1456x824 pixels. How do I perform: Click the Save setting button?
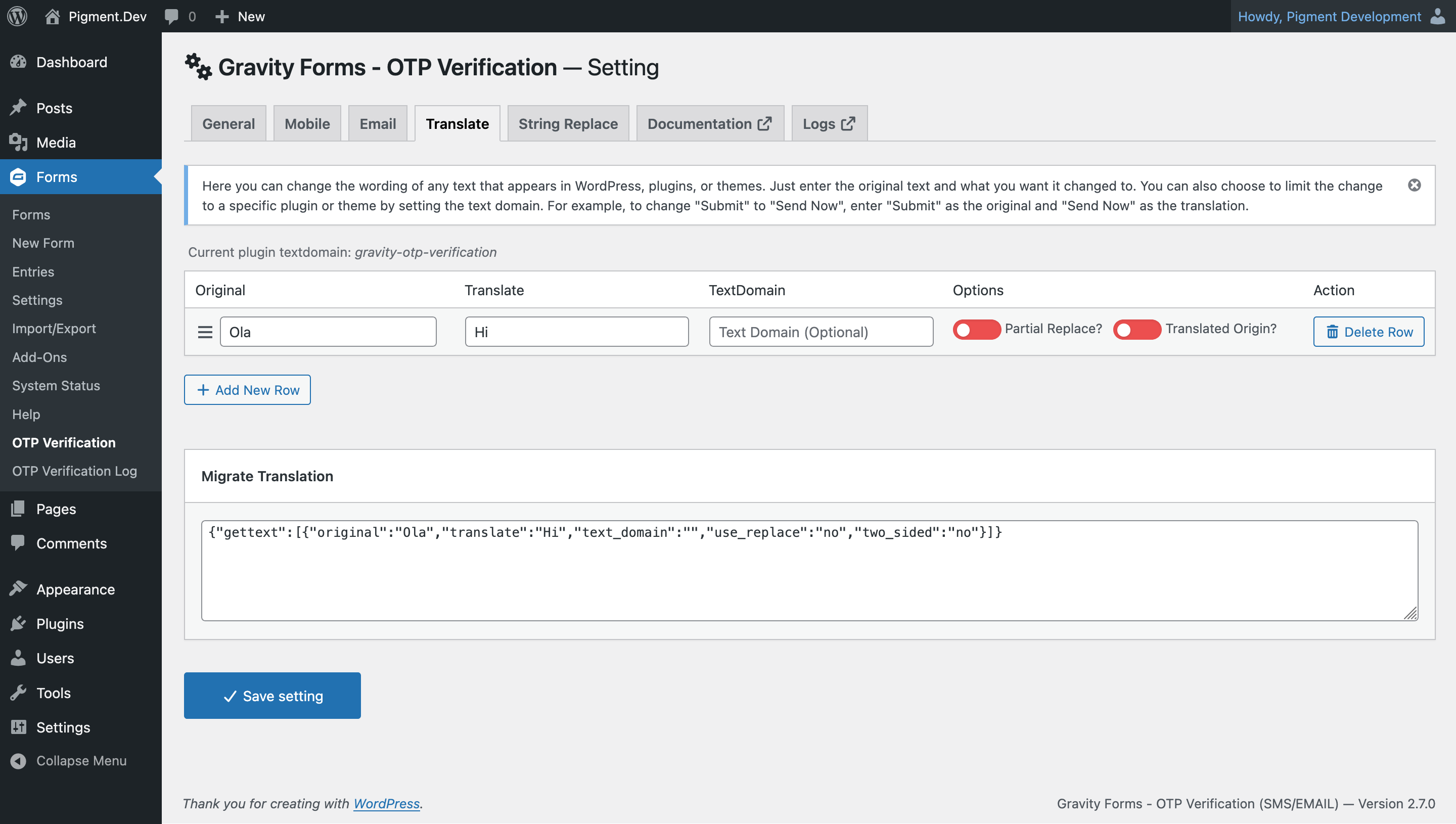point(272,696)
